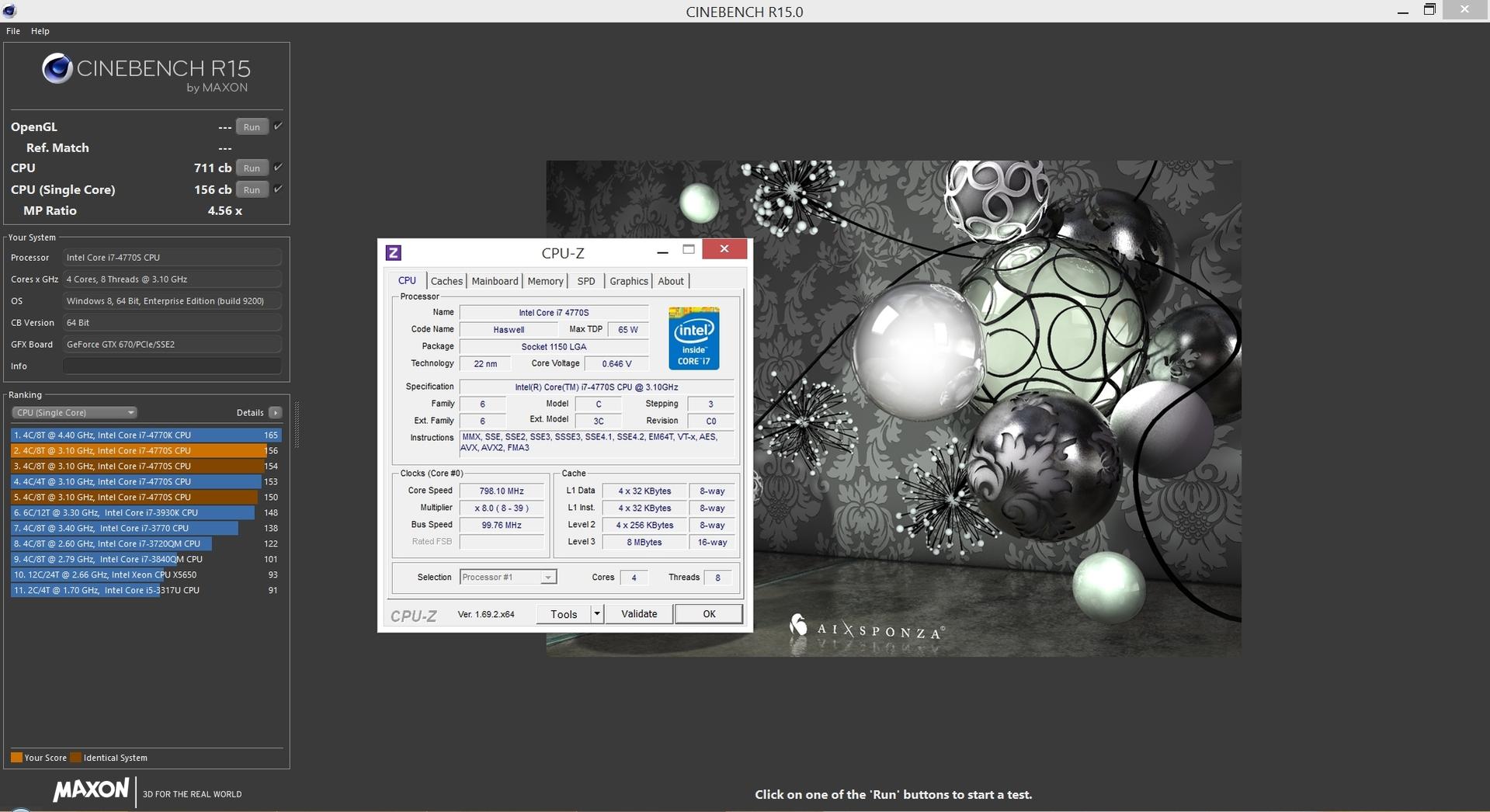The height and width of the screenshot is (812, 1490).
Task: Click the OK button in CPU-Z
Action: point(709,613)
